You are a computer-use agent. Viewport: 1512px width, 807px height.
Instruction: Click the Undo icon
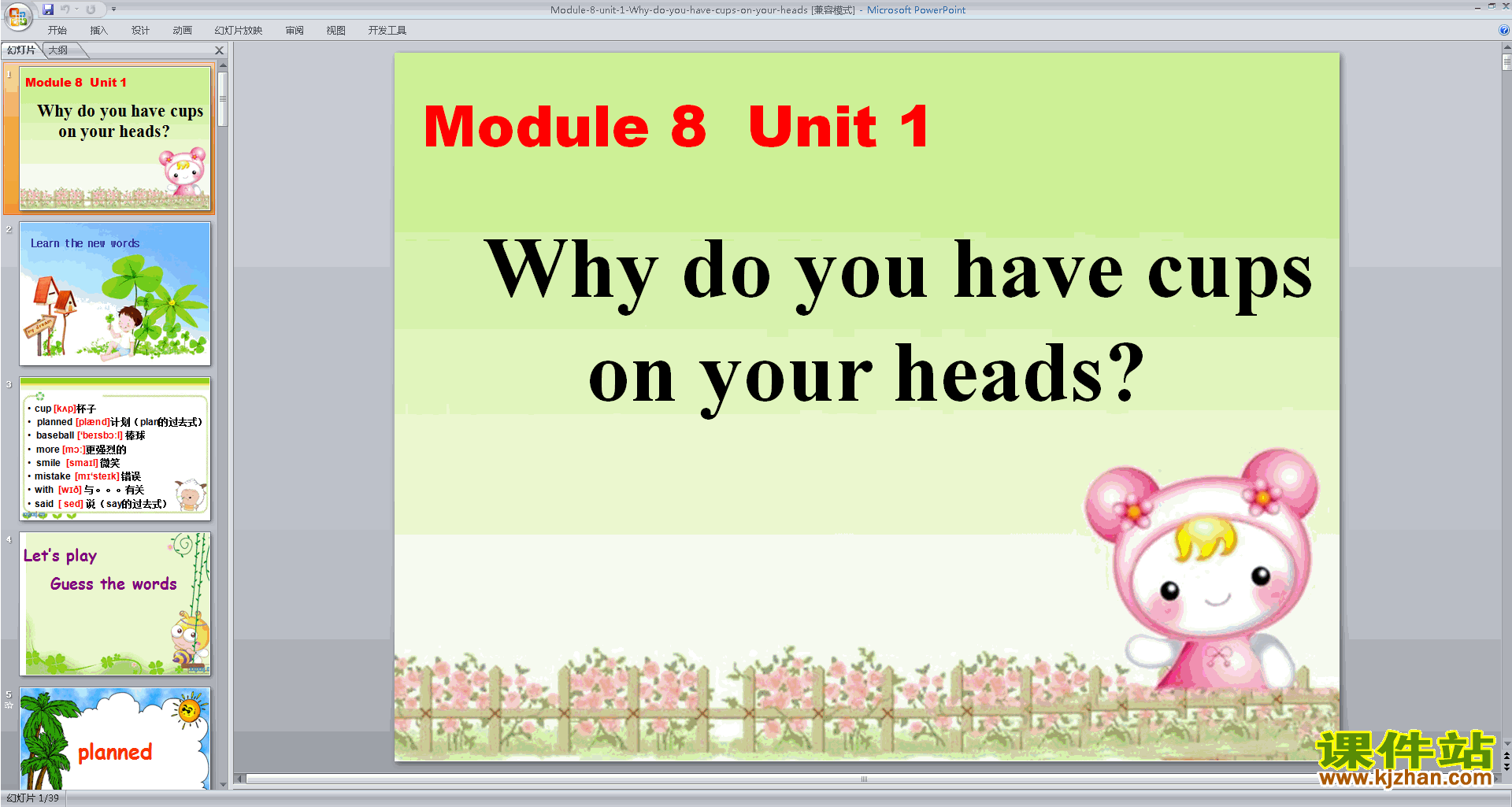tap(66, 9)
